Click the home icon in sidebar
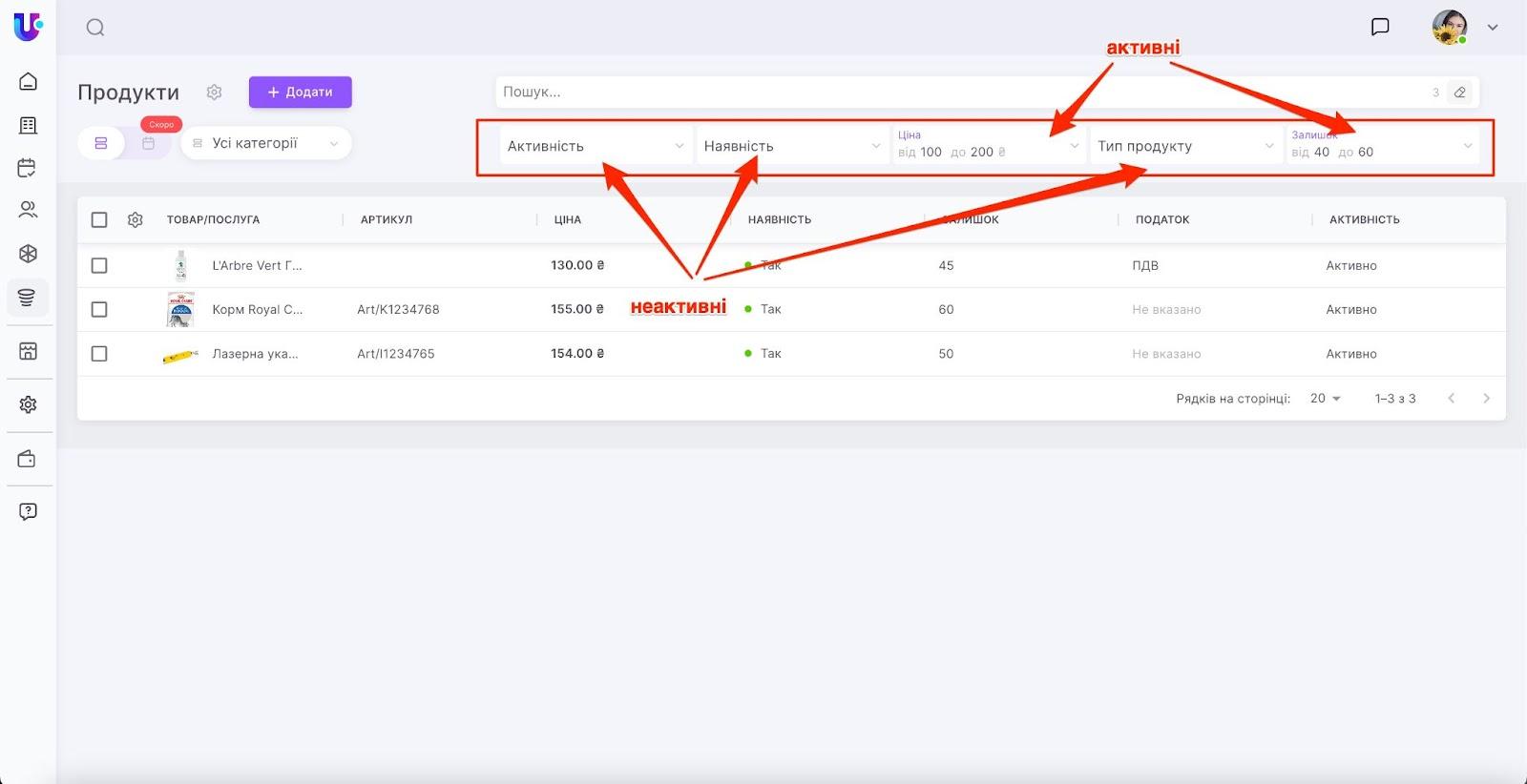This screenshot has width=1527, height=784. (28, 81)
